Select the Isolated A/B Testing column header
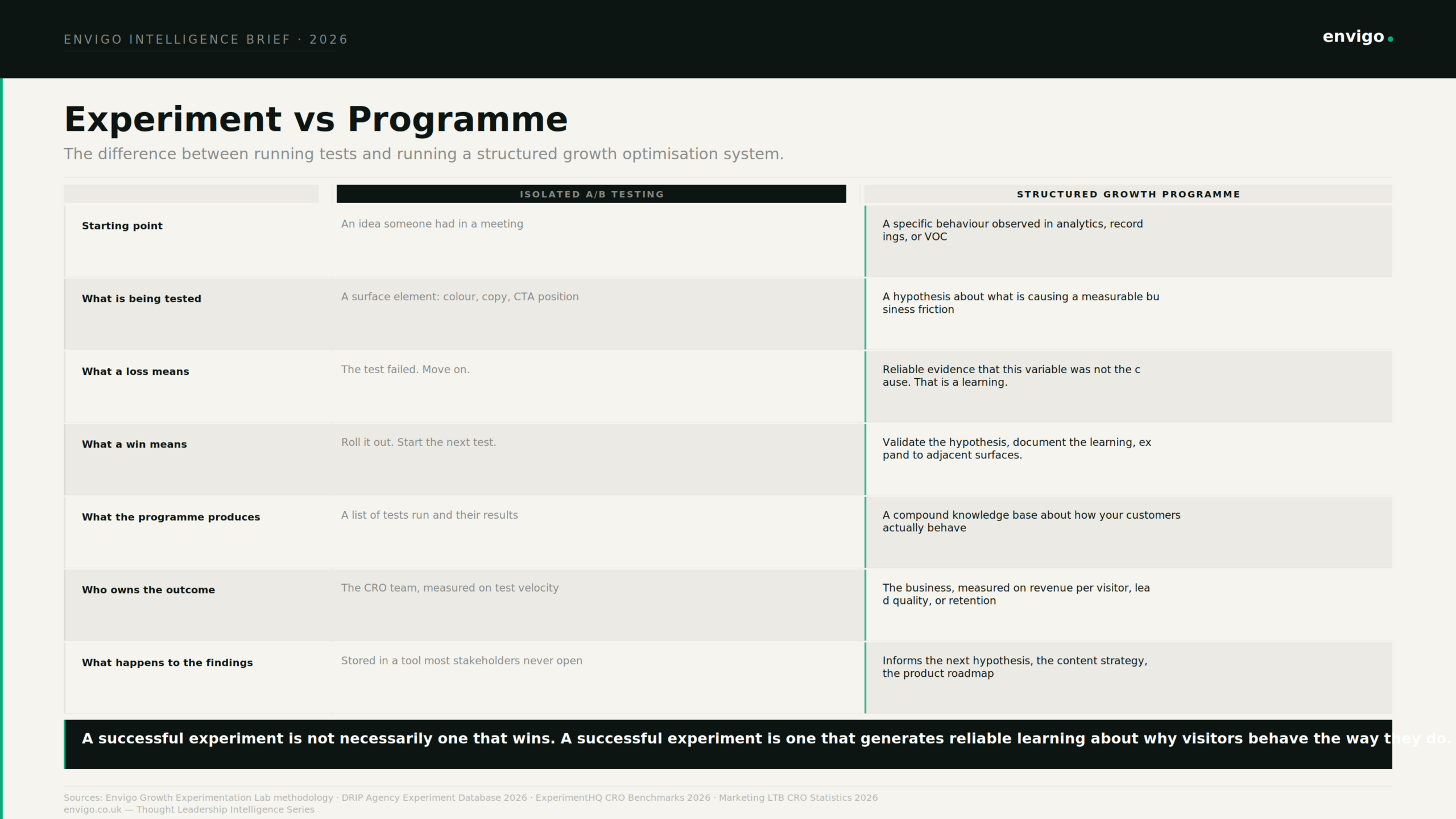Viewport: 1456px width, 819px height. [591, 194]
